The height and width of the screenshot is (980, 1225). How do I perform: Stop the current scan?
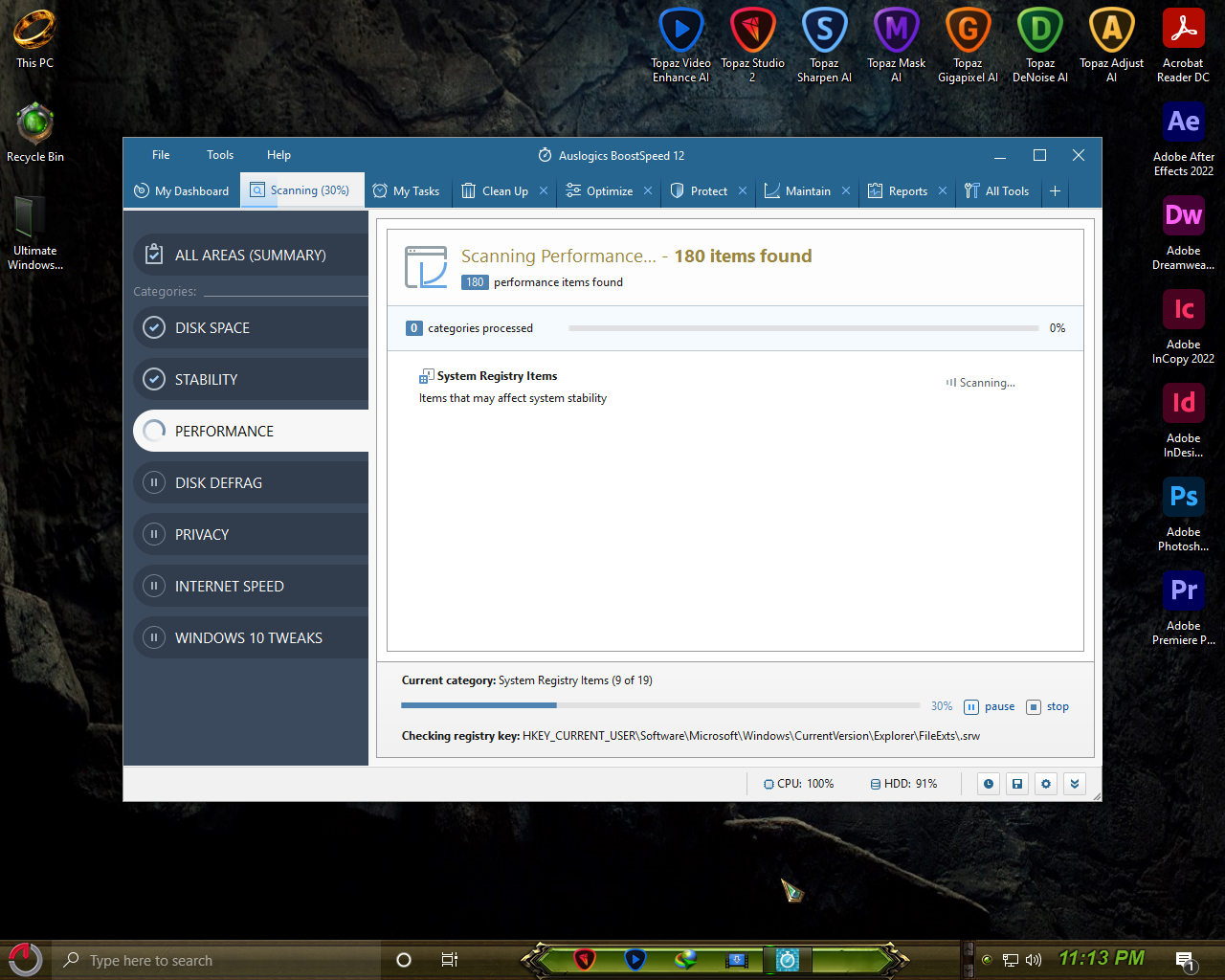[1048, 706]
